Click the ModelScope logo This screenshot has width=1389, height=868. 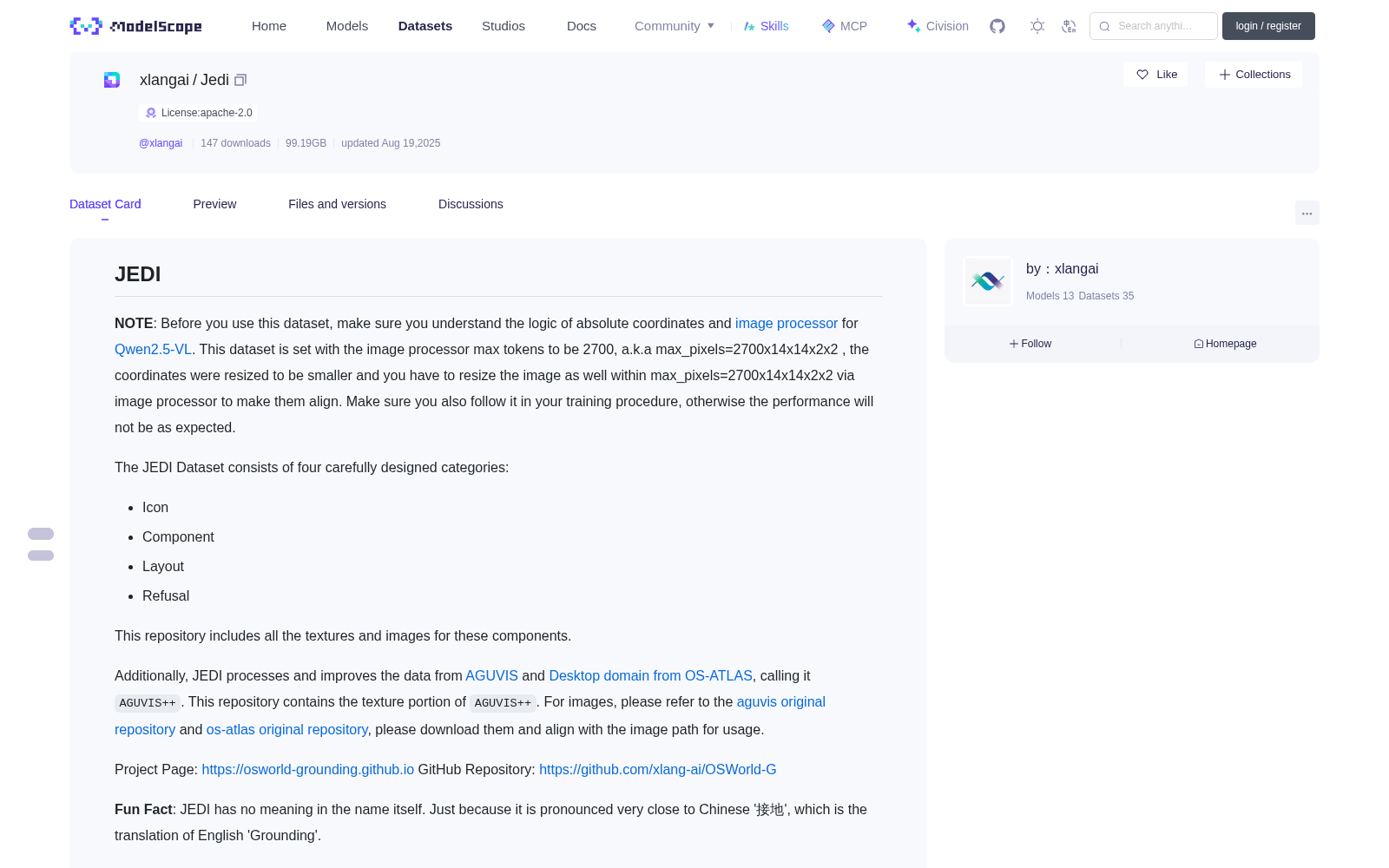135,26
